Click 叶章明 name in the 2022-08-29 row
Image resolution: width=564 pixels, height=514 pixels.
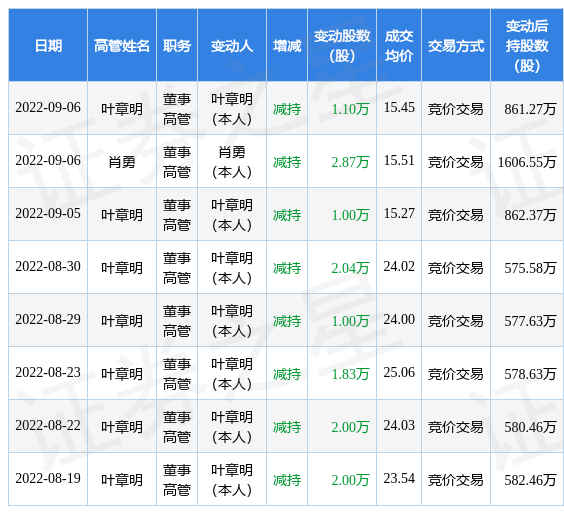pos(122,321)
